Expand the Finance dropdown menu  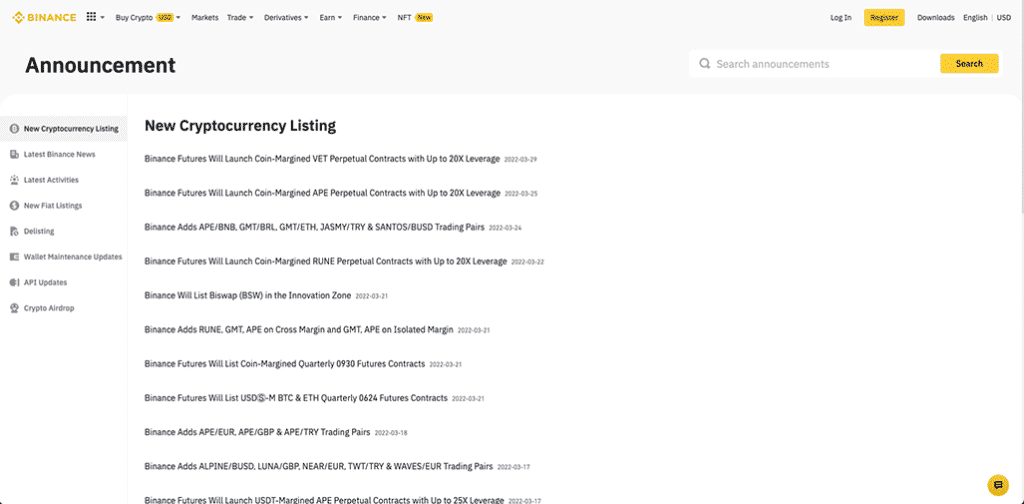pos(370,18)
